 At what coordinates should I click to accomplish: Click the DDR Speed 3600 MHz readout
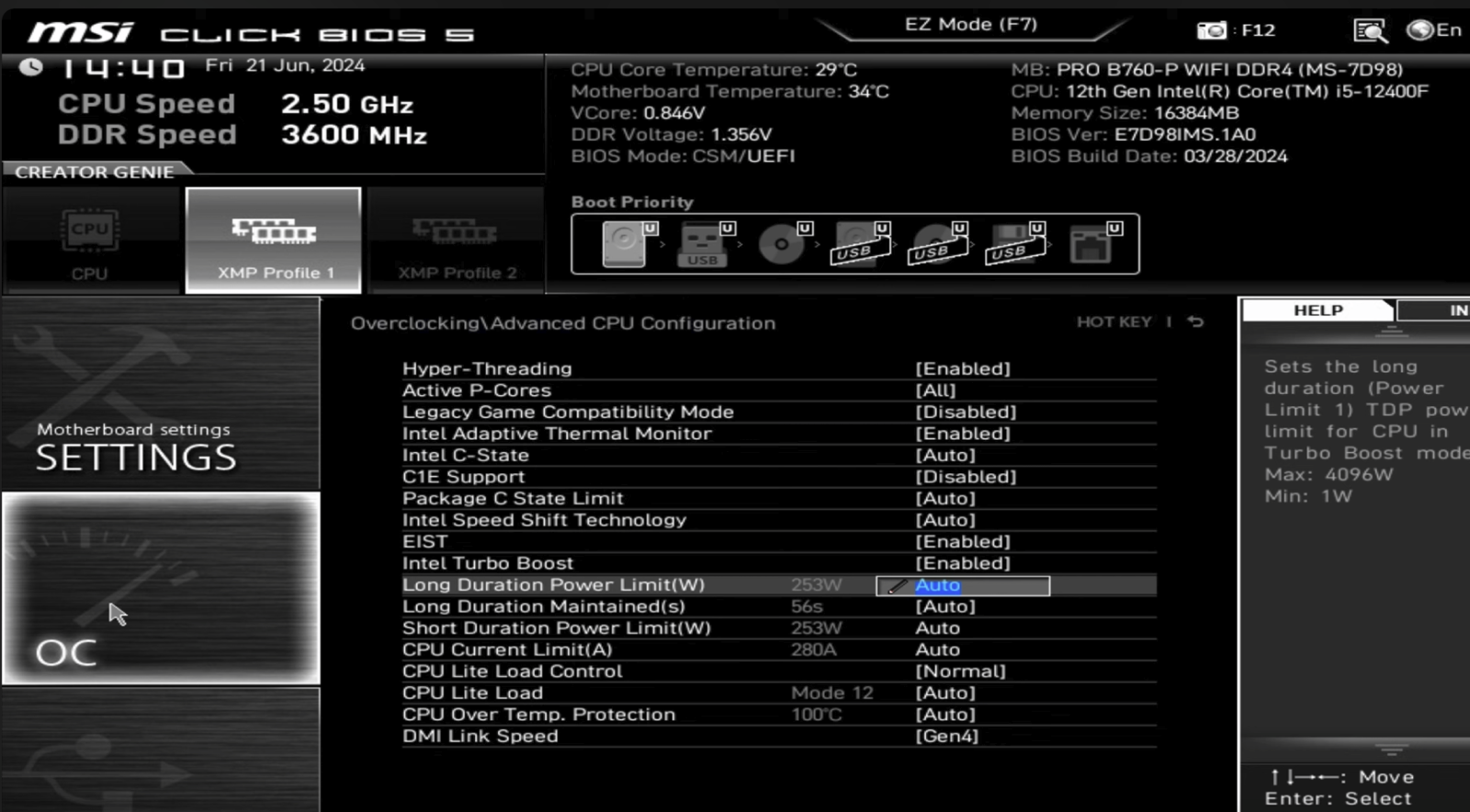click(243, 135)
